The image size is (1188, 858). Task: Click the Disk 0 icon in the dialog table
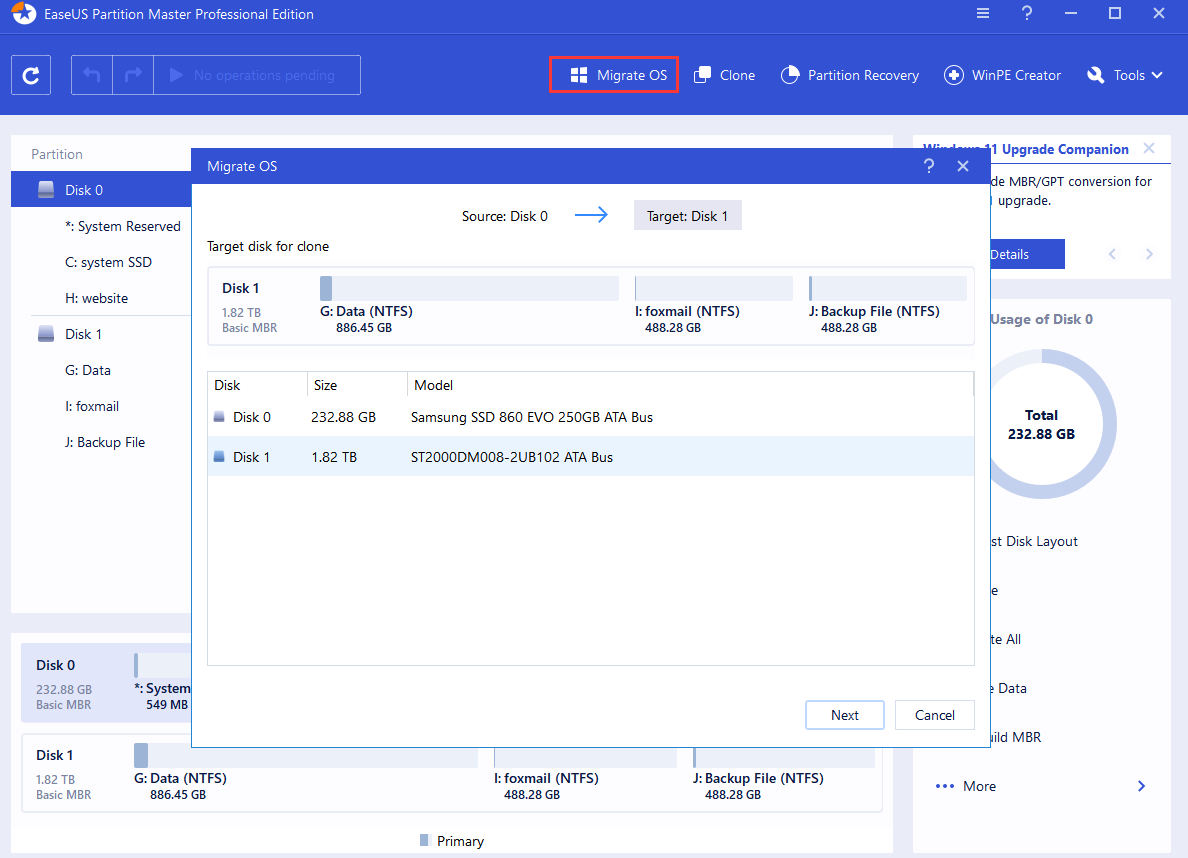coord(219,417)
